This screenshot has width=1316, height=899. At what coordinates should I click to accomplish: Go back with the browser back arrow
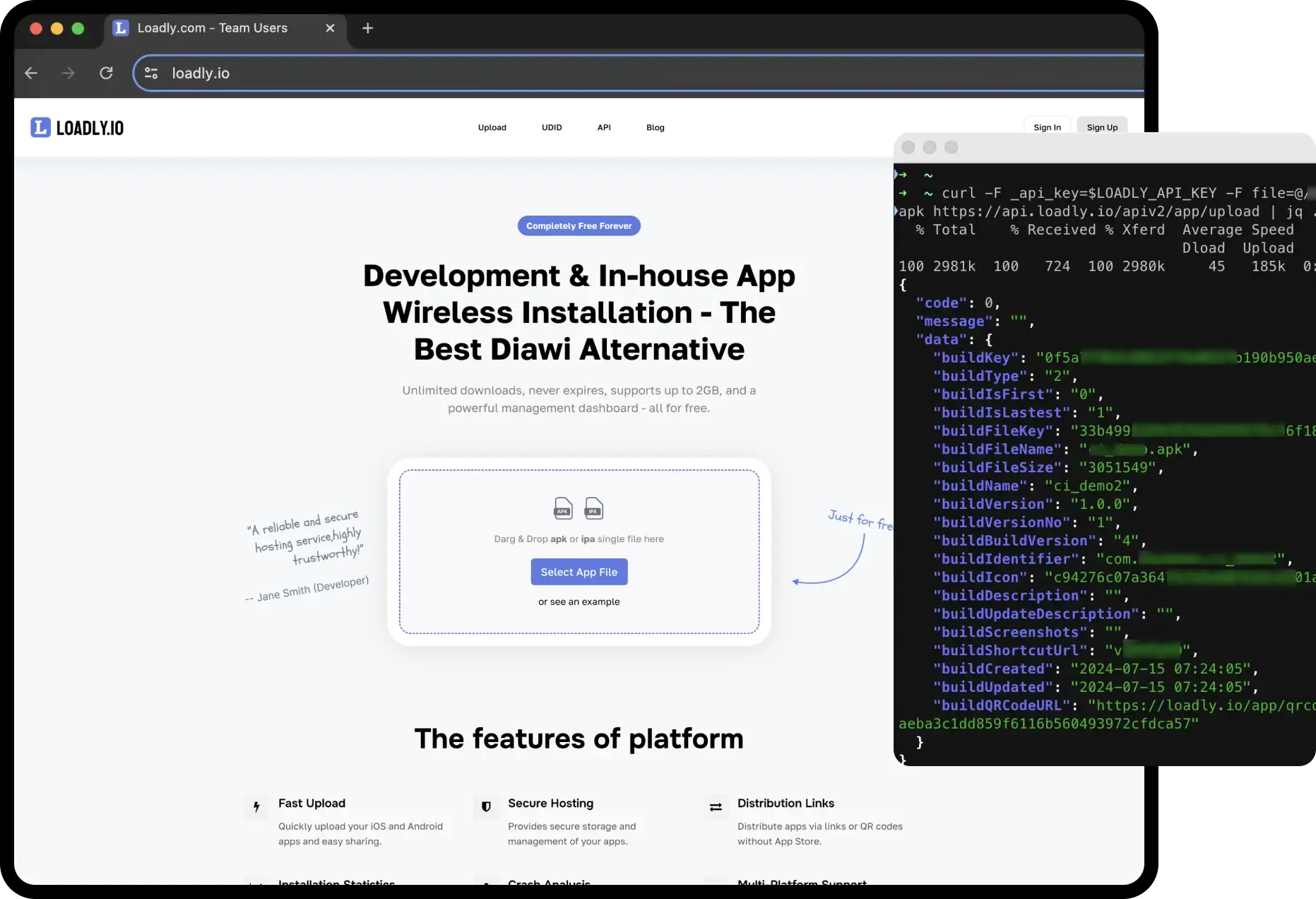click(31, 73)
